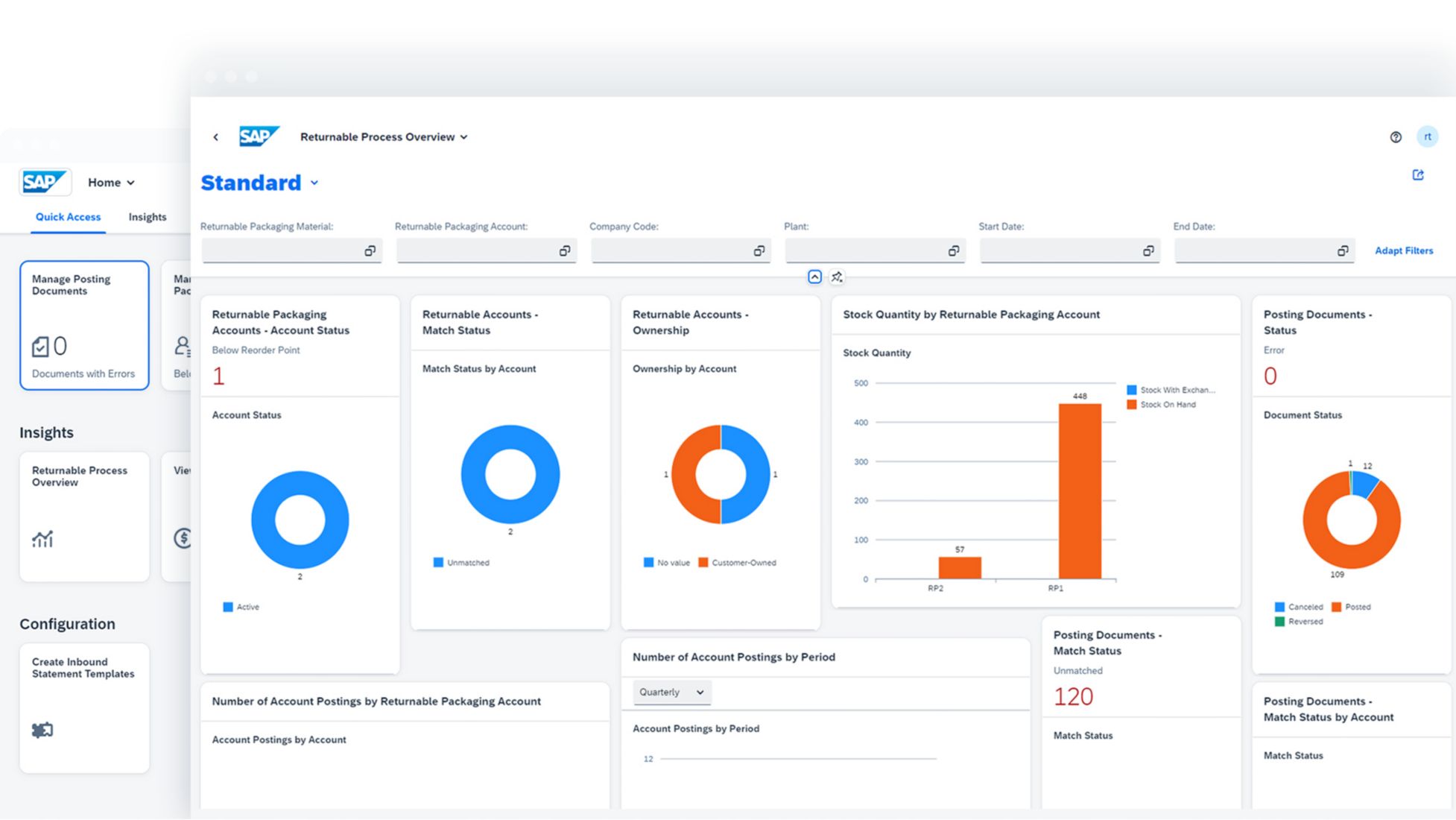This screenshot has height=820, width=1456.
Task: Switch to the Insights tab
Action: (x=147, y=217)
